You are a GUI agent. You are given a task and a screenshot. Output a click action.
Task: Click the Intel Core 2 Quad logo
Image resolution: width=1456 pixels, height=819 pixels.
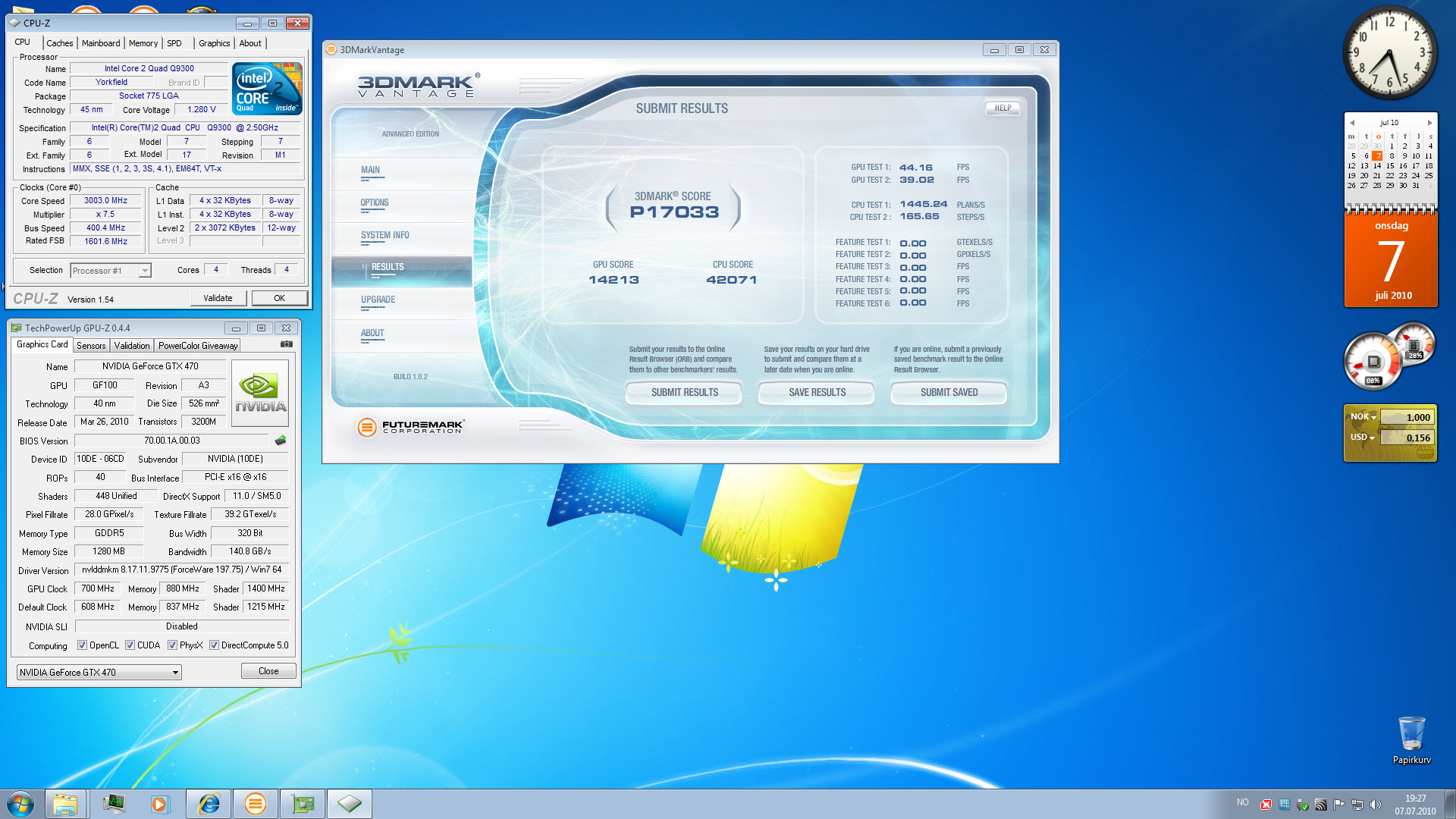pos(268,89)
